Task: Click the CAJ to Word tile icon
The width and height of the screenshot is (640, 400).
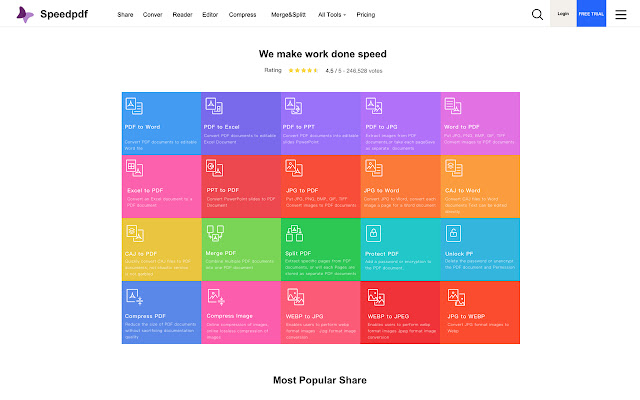Action: (453, 168)
